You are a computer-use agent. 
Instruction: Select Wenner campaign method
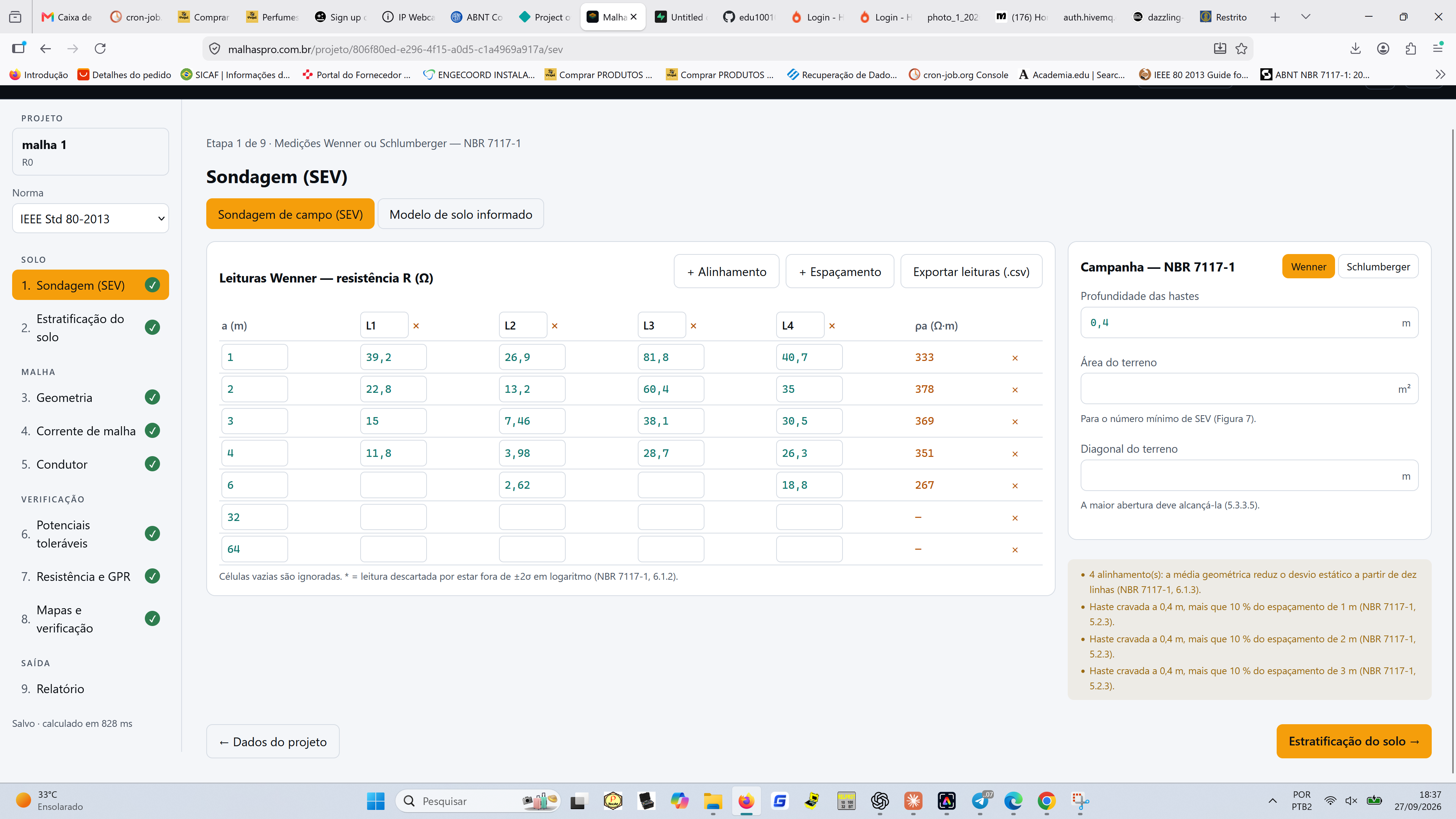coord(1308,267)
